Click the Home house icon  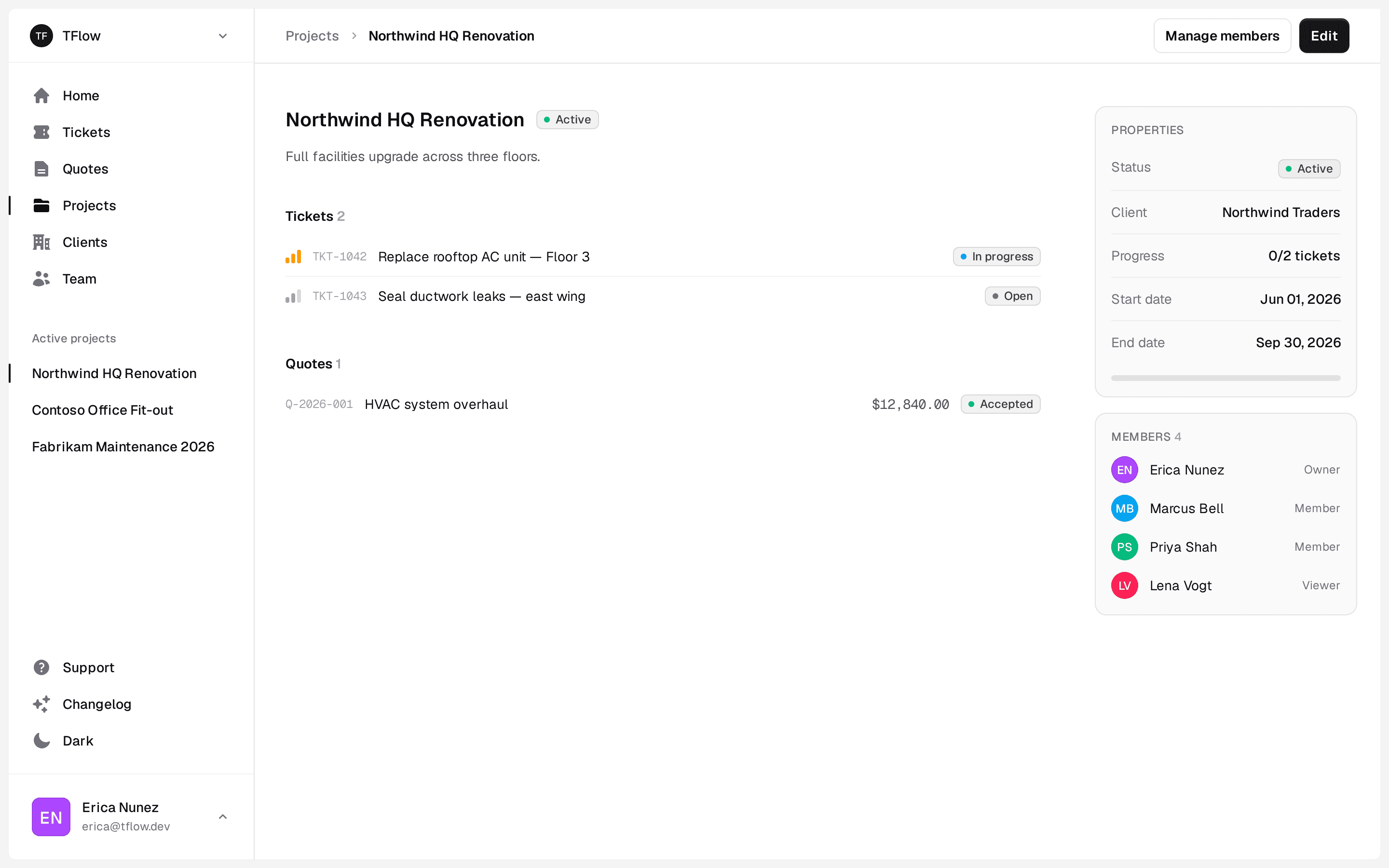(x=41, y=95)
